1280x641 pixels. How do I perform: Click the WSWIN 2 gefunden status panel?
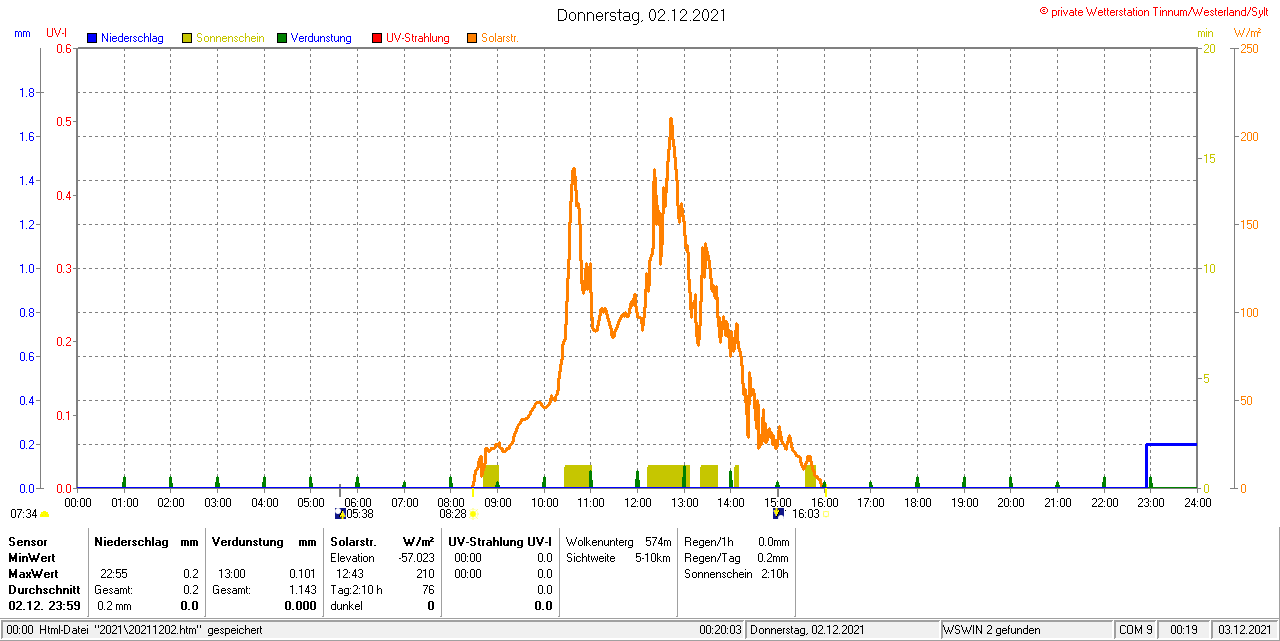pos(1026,630)
